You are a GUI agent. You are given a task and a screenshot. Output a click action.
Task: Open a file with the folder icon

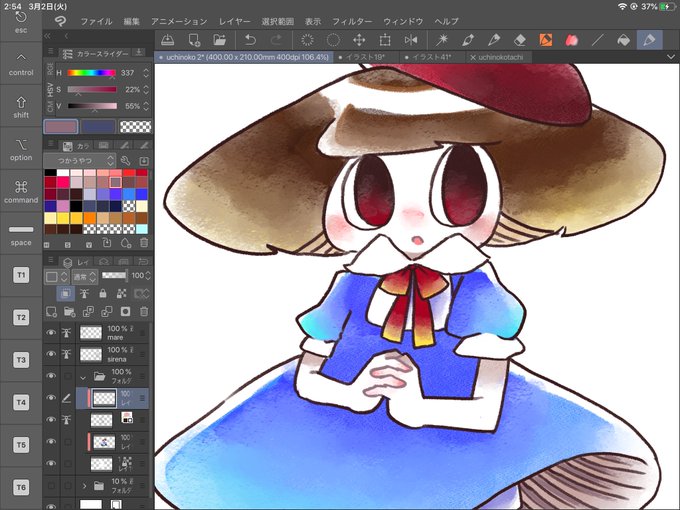[x=220, y=40]
